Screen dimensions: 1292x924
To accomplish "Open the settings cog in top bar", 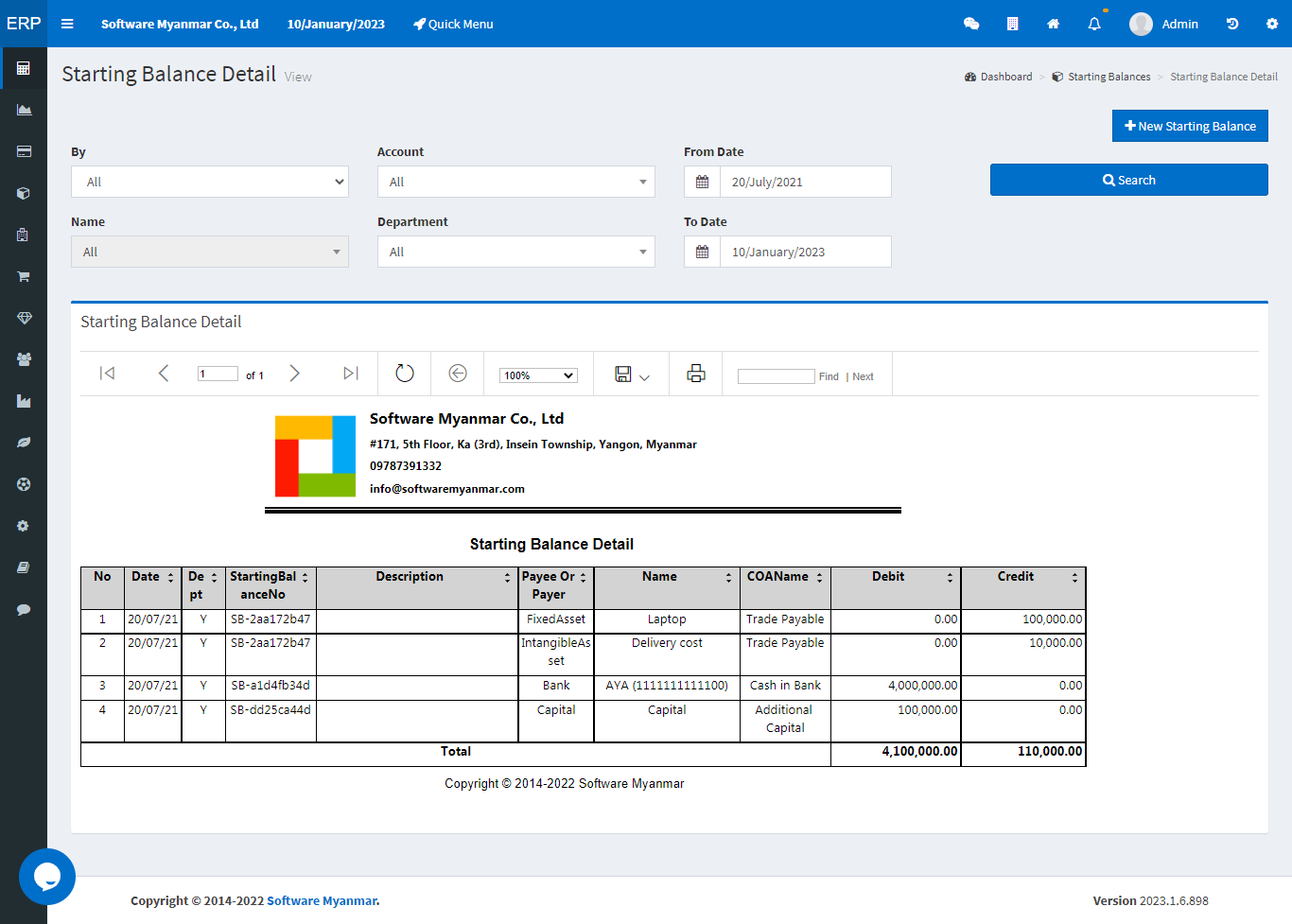I will 1271,24.
